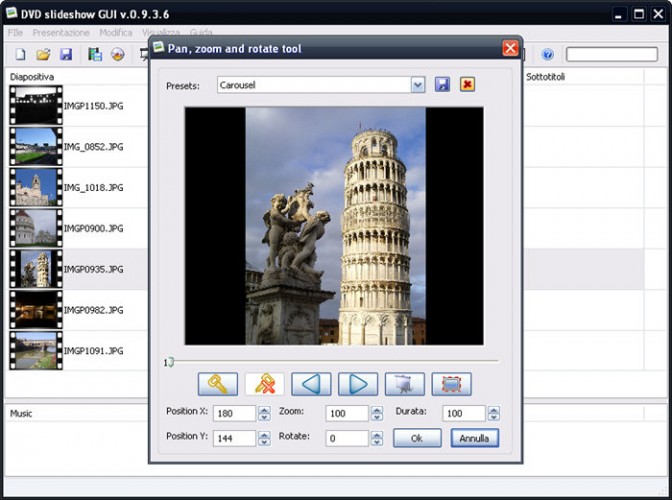Open help via the blue question icon
This screenshot has height=500, width=672.
click(547, 54)
